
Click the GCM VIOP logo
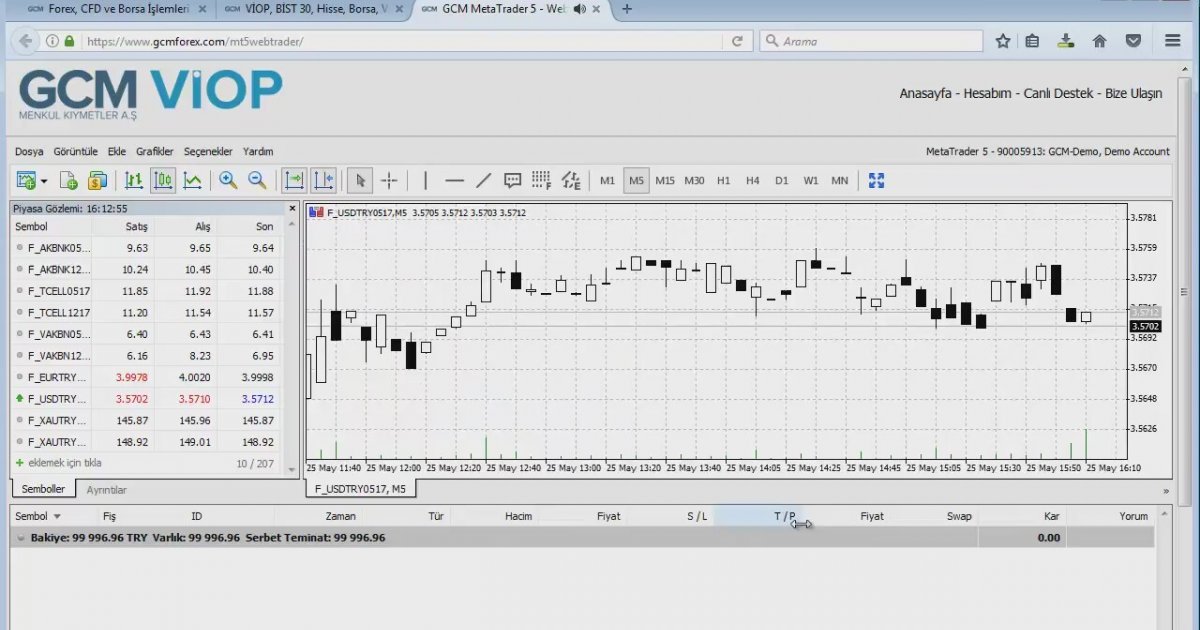pyautogui.click(x=150, y=95)
